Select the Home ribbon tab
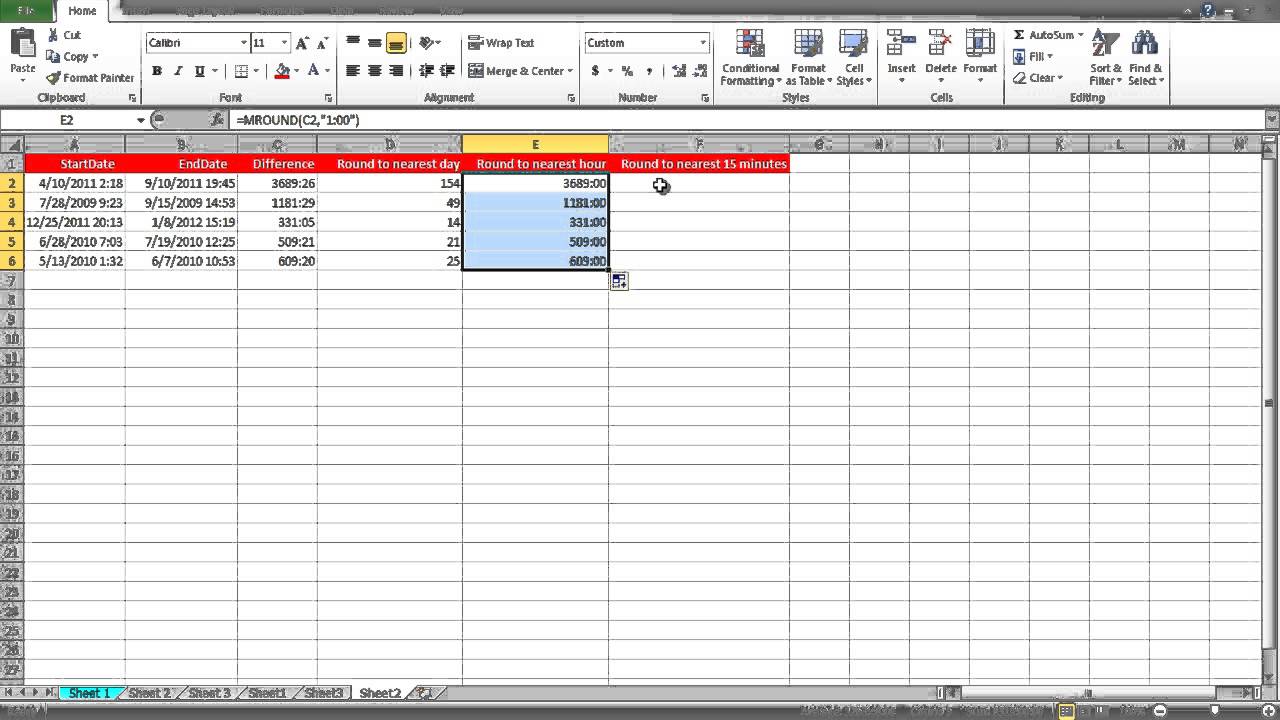 82,11
